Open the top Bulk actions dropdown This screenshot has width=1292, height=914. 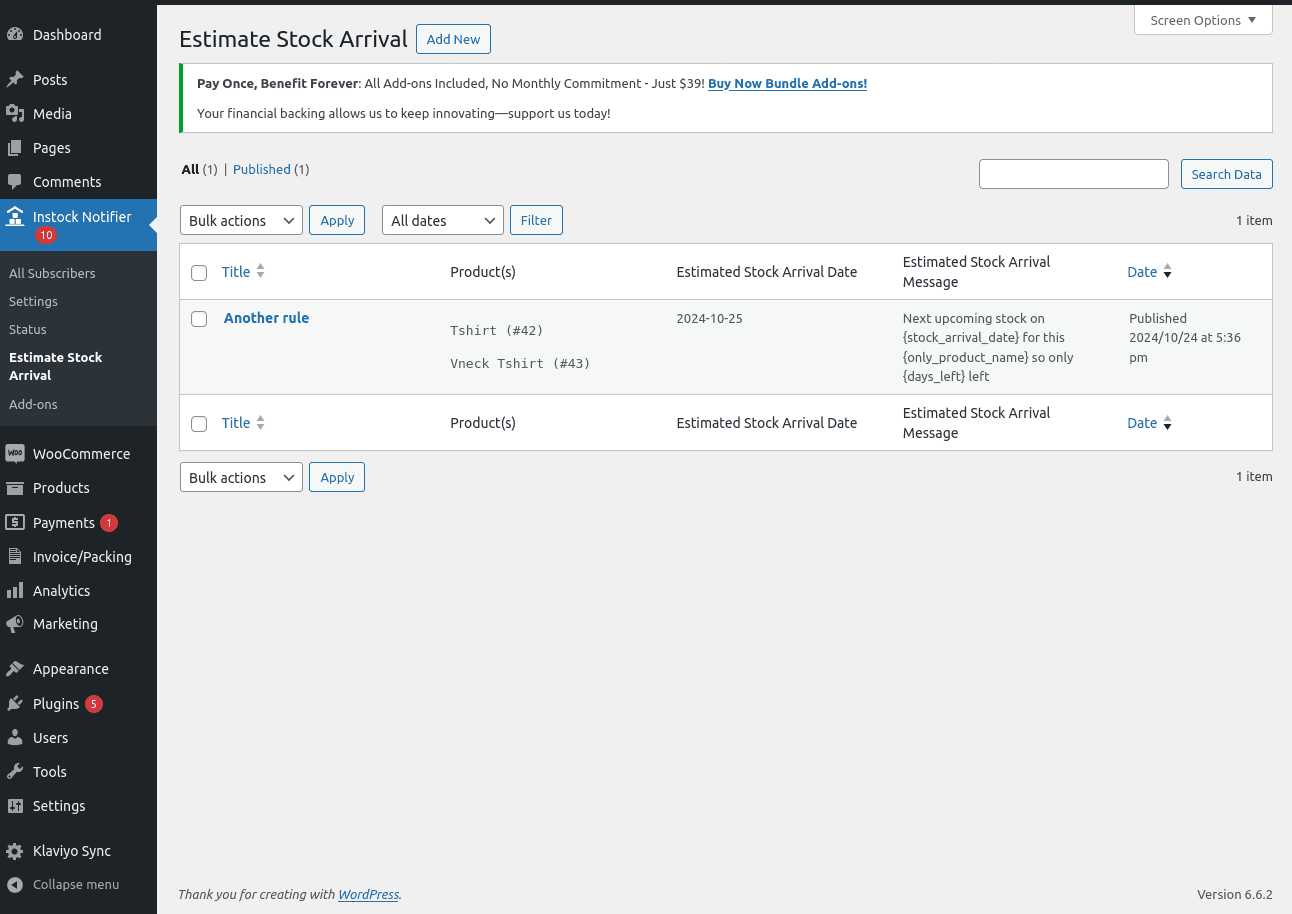[241, 220]
